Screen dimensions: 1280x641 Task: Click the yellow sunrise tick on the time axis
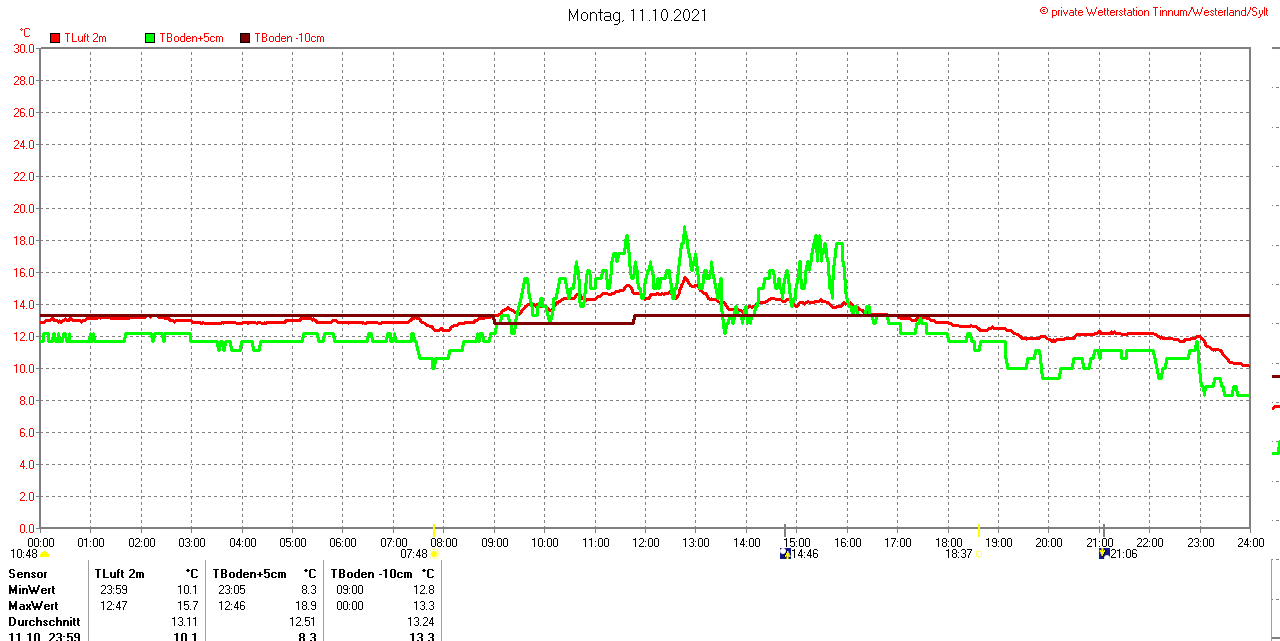(434, 529)
